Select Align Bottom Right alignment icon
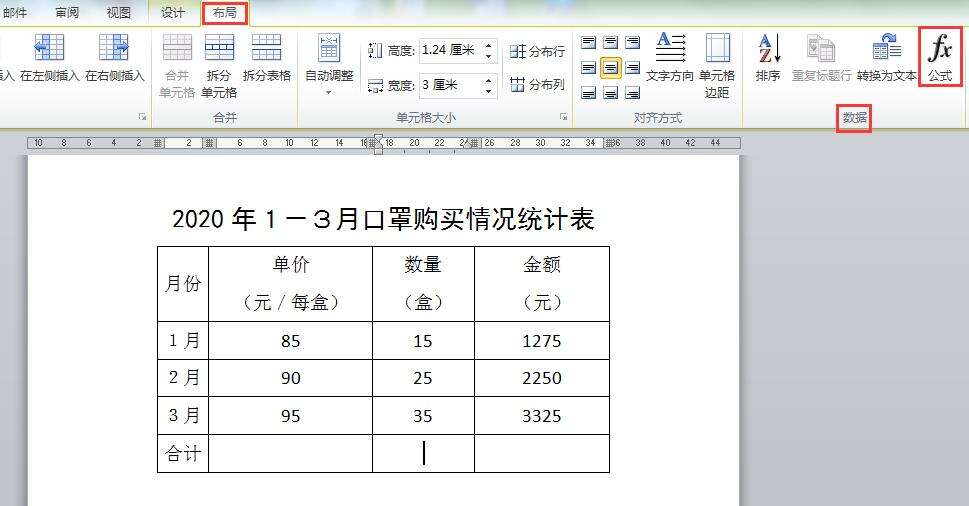The width and height of the screenshot is (969, 506). 632,93
